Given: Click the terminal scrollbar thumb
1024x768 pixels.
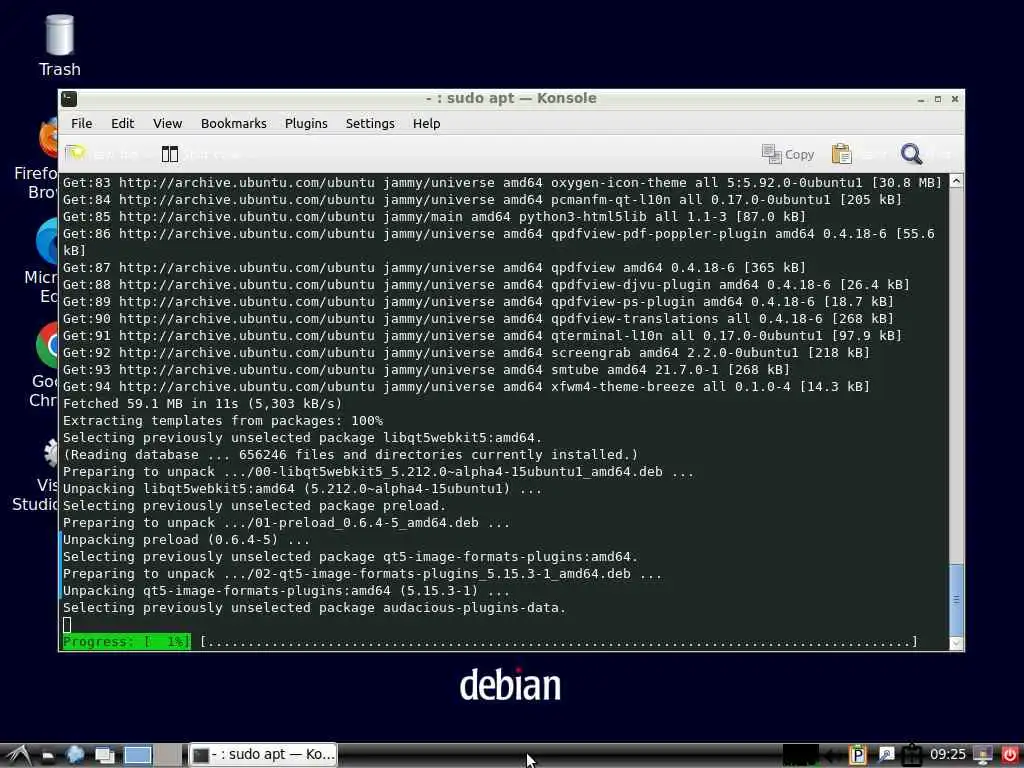Looking at the screenshot, I should [956, 599].
